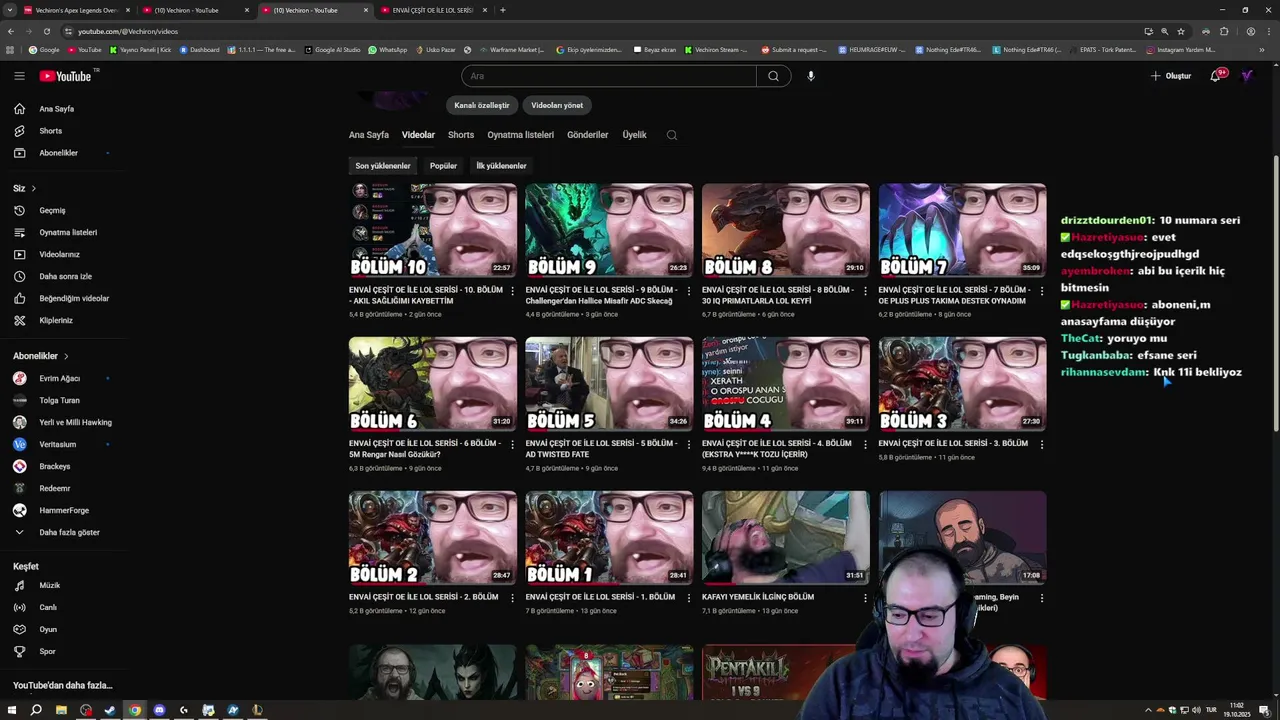Open options menu for Bölüm 6 video
The width and height of the screenshot is (1280, 720).
pyautogui.click(x=512, y=445)
